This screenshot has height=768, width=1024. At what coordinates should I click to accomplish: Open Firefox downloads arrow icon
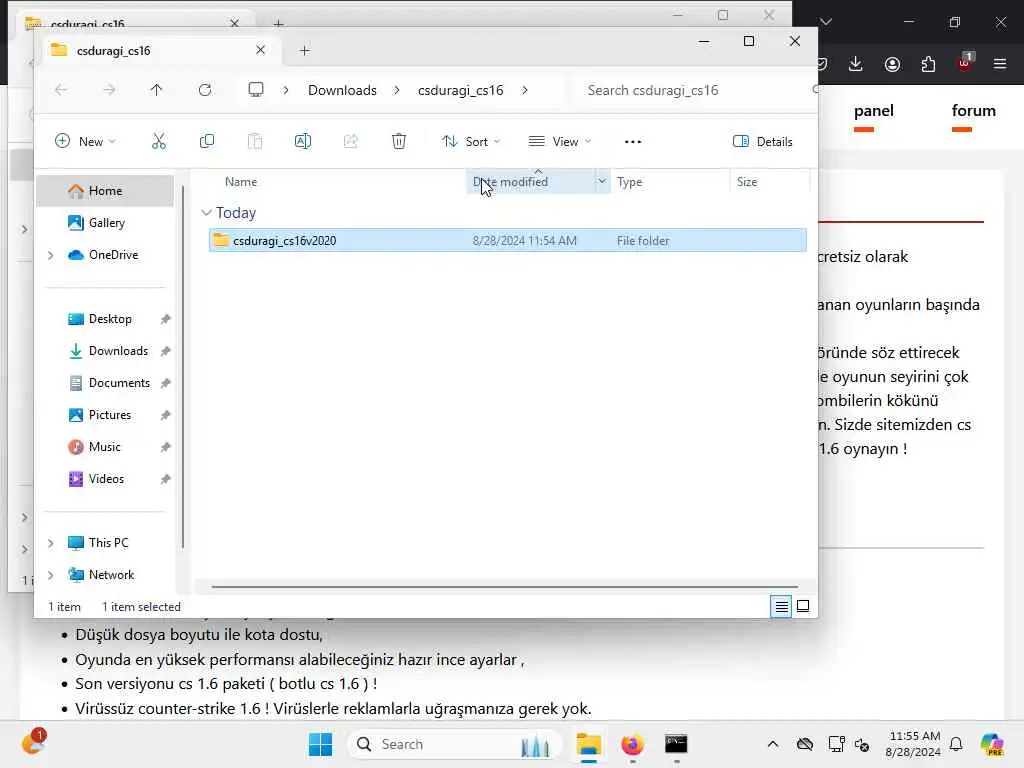[856, 63]
